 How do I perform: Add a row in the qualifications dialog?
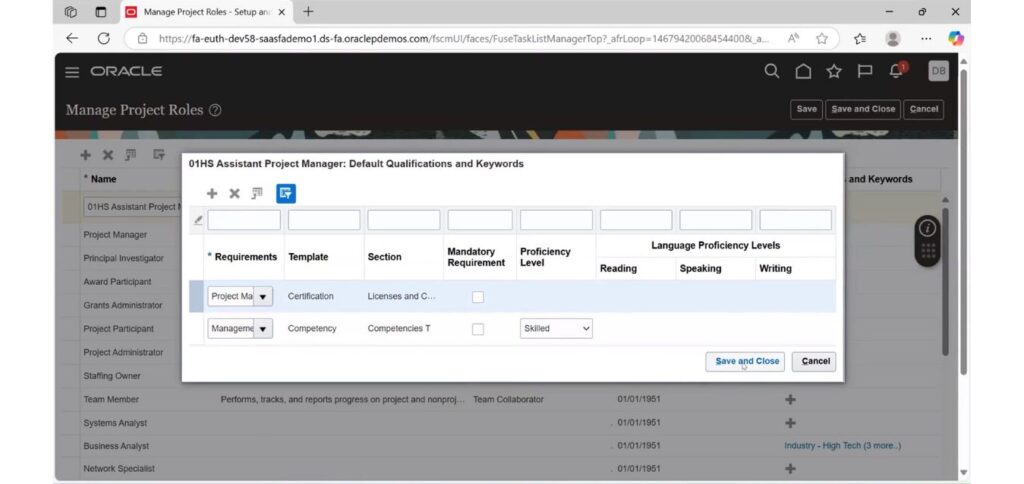point(212,193)
